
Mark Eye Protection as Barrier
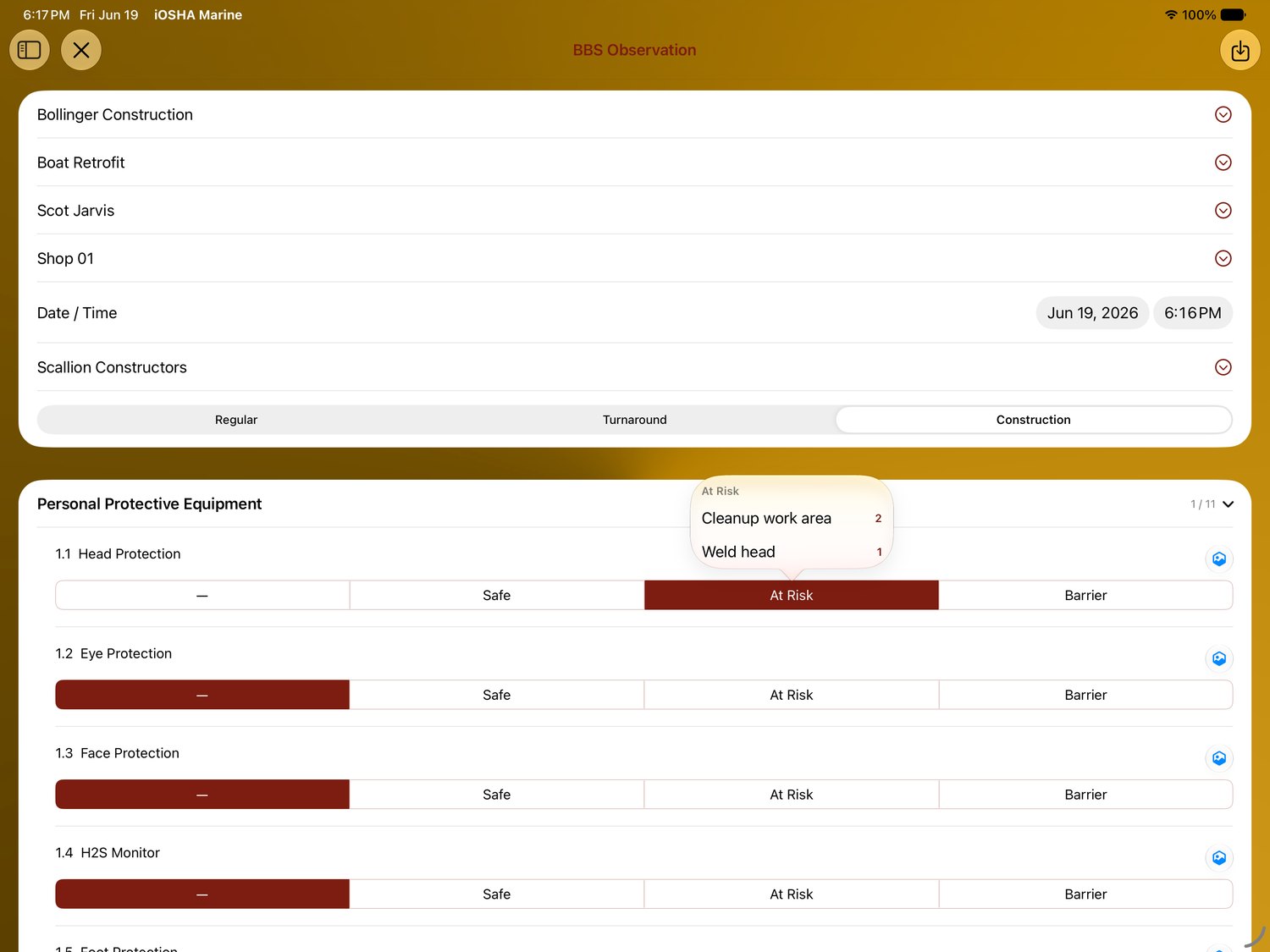1085,695
